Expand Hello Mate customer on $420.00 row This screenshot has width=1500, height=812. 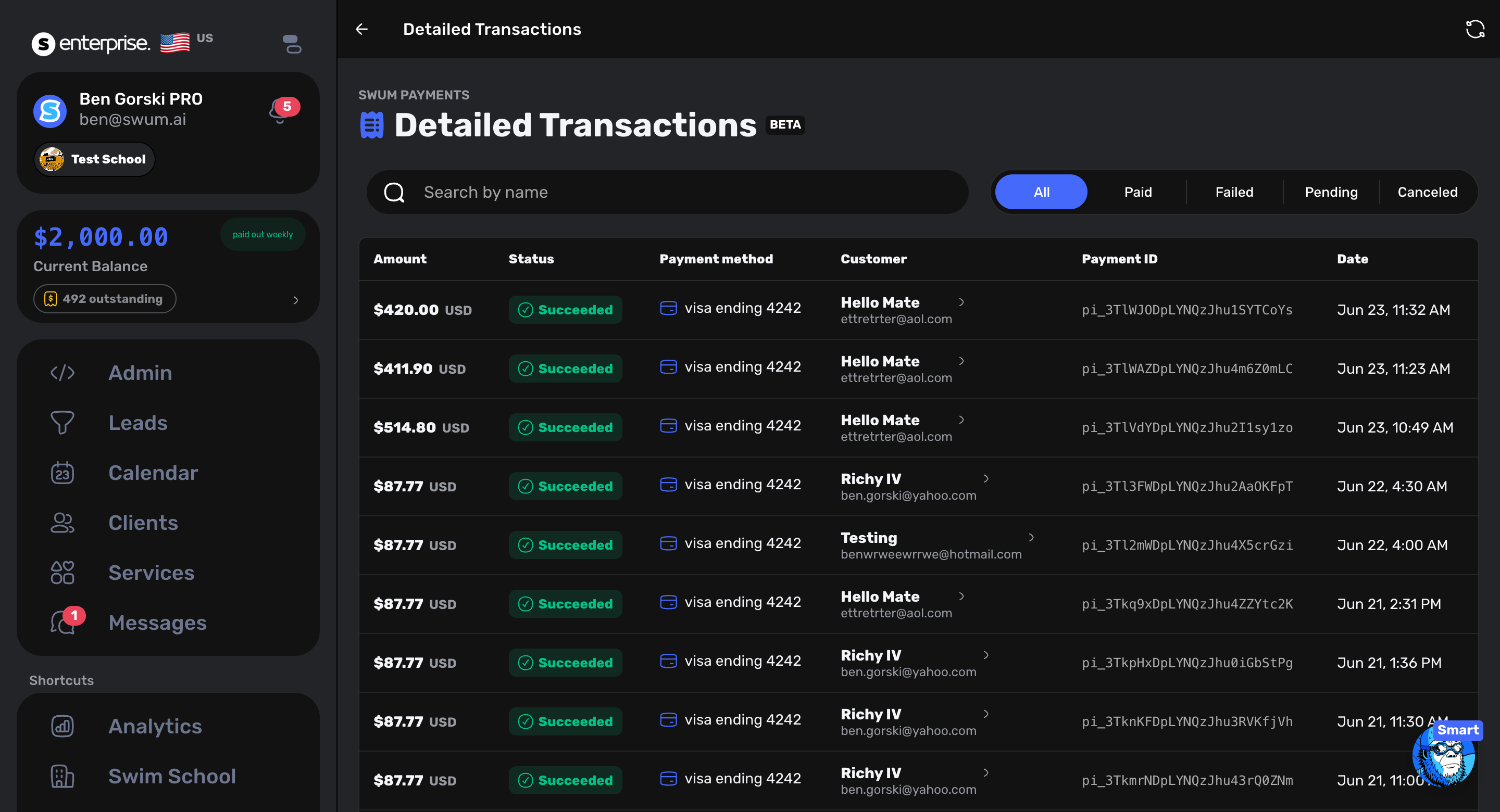961,302
